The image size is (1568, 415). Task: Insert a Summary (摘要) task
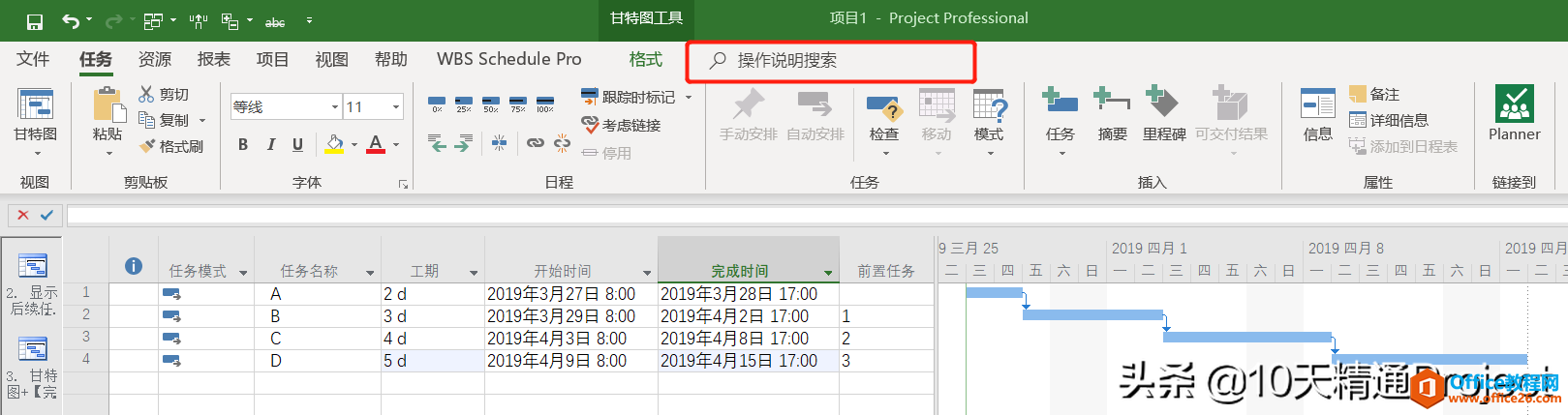click(x=1112, y=114)
